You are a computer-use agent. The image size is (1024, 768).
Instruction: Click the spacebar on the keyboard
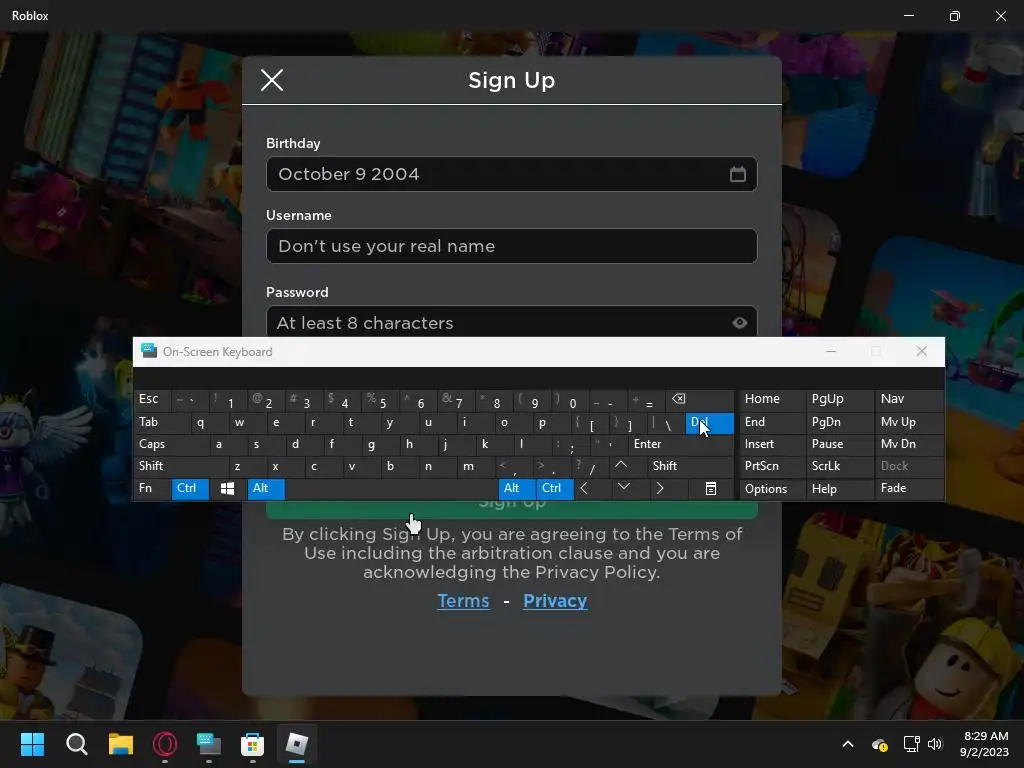(392, 488)
